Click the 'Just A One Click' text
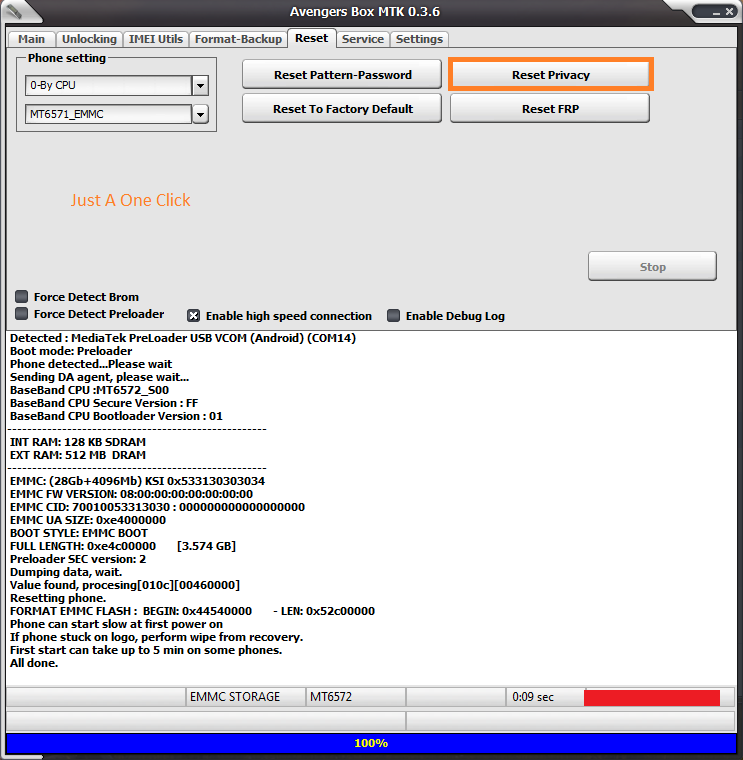743x760 pixels. (x=130, y=200)
